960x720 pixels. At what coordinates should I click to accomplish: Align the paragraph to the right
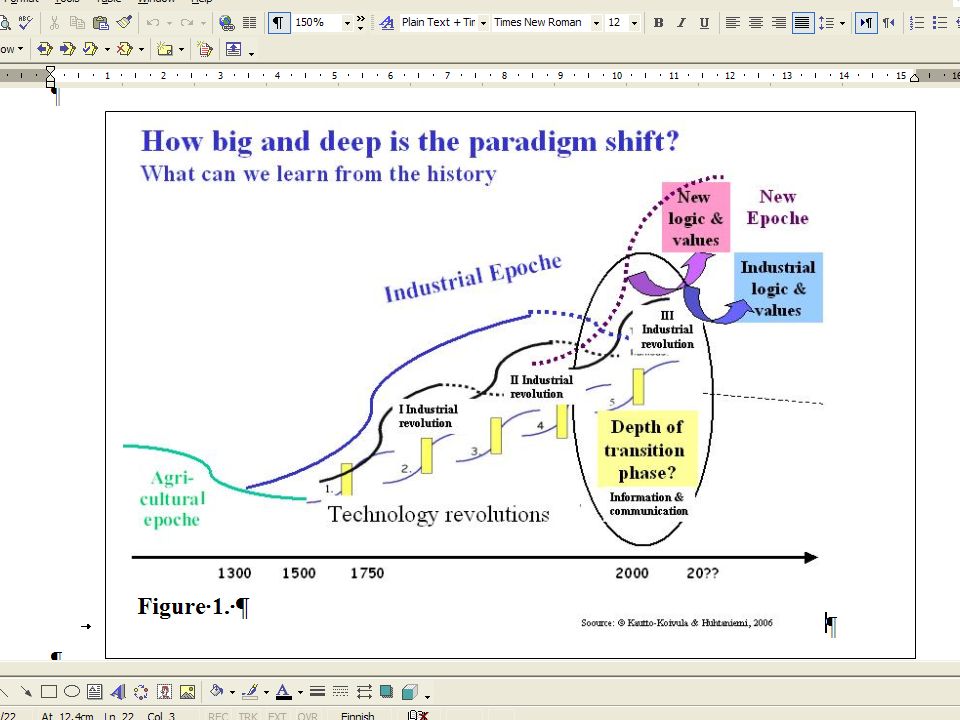779,23
